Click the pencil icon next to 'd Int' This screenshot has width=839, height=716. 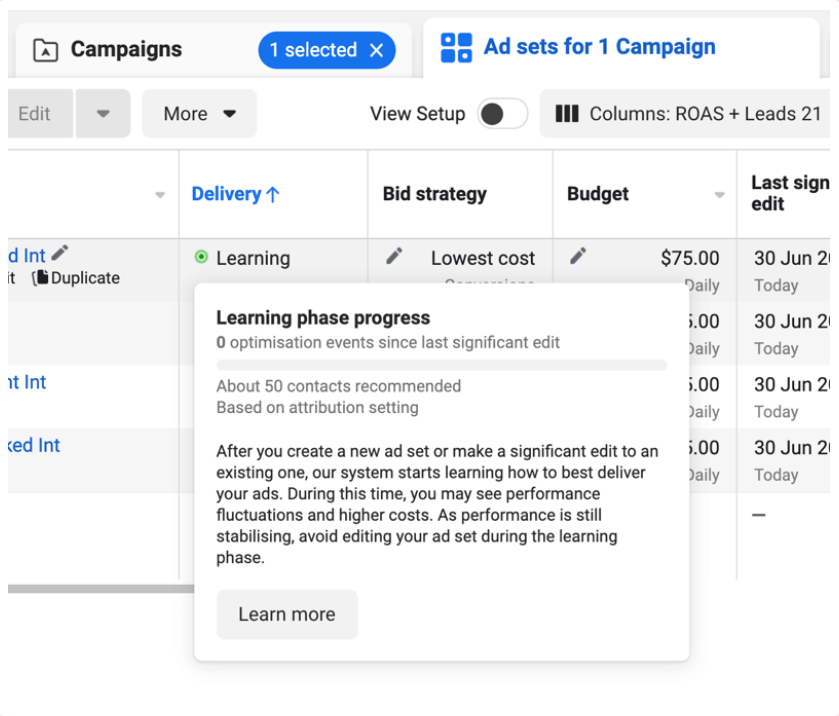pos(60,252)
